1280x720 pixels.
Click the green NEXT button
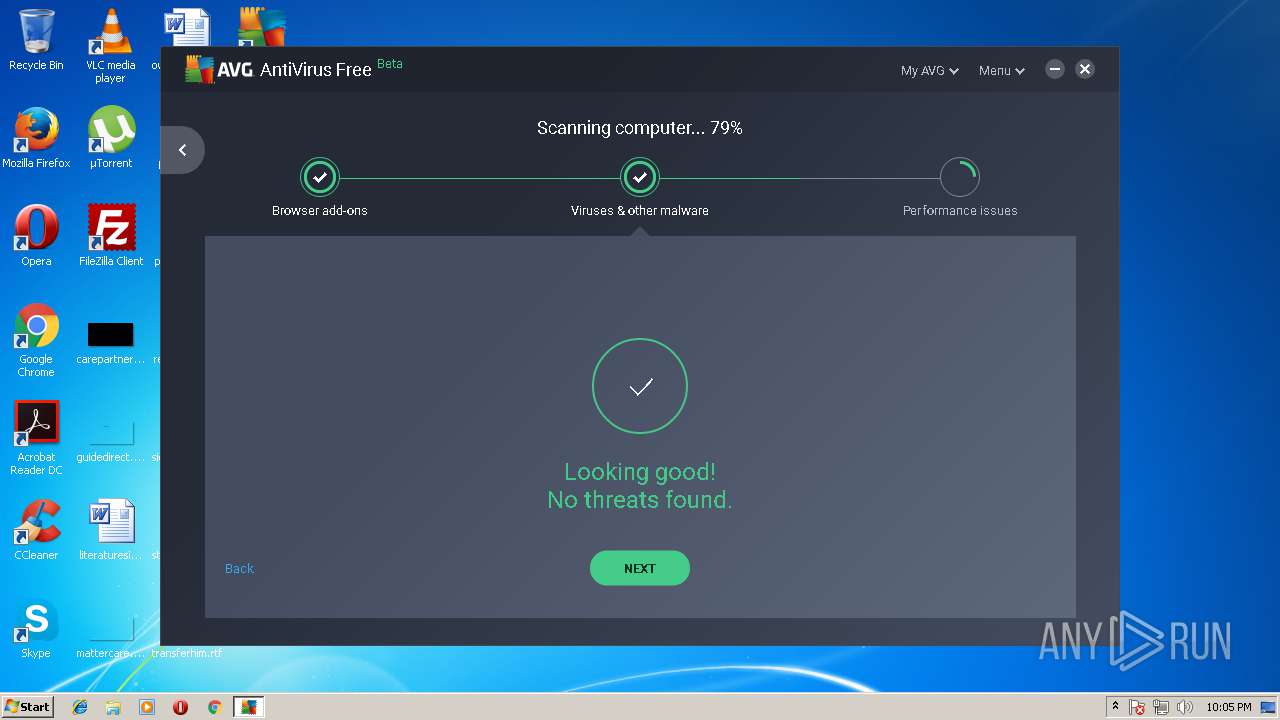point(640,568)
